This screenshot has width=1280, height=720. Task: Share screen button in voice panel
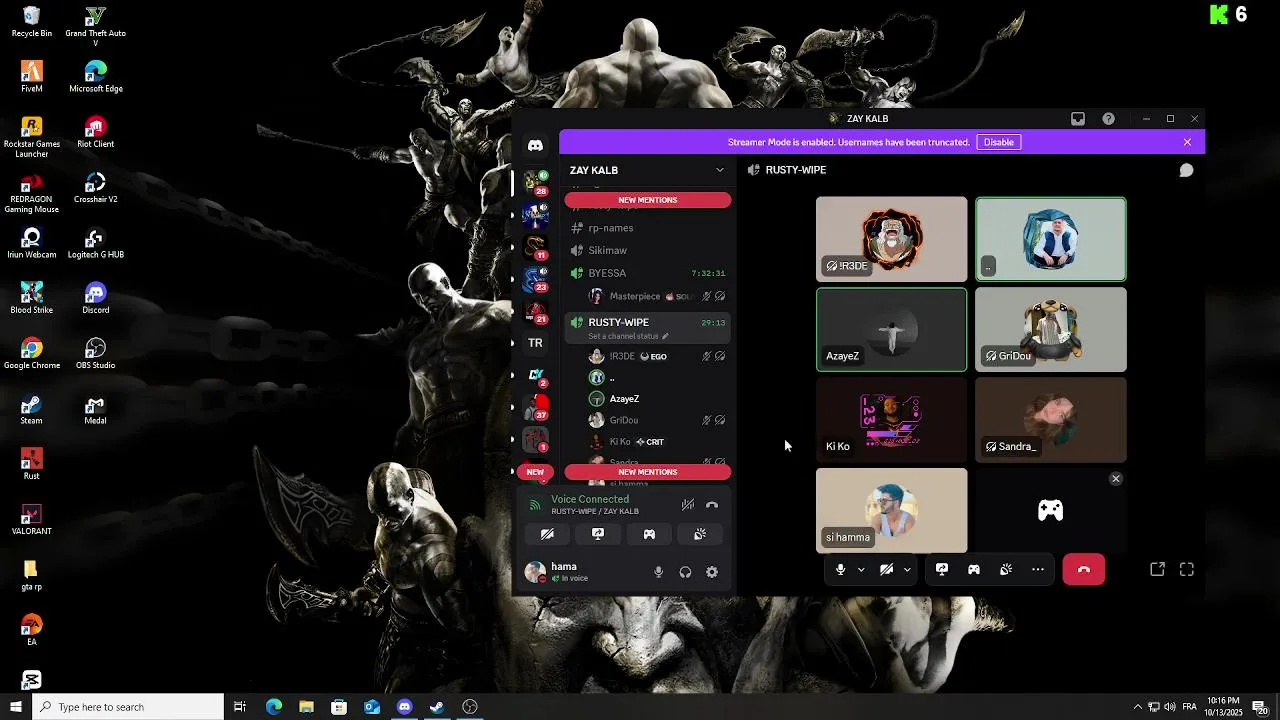pyautogui.click(x=598, y=534)
